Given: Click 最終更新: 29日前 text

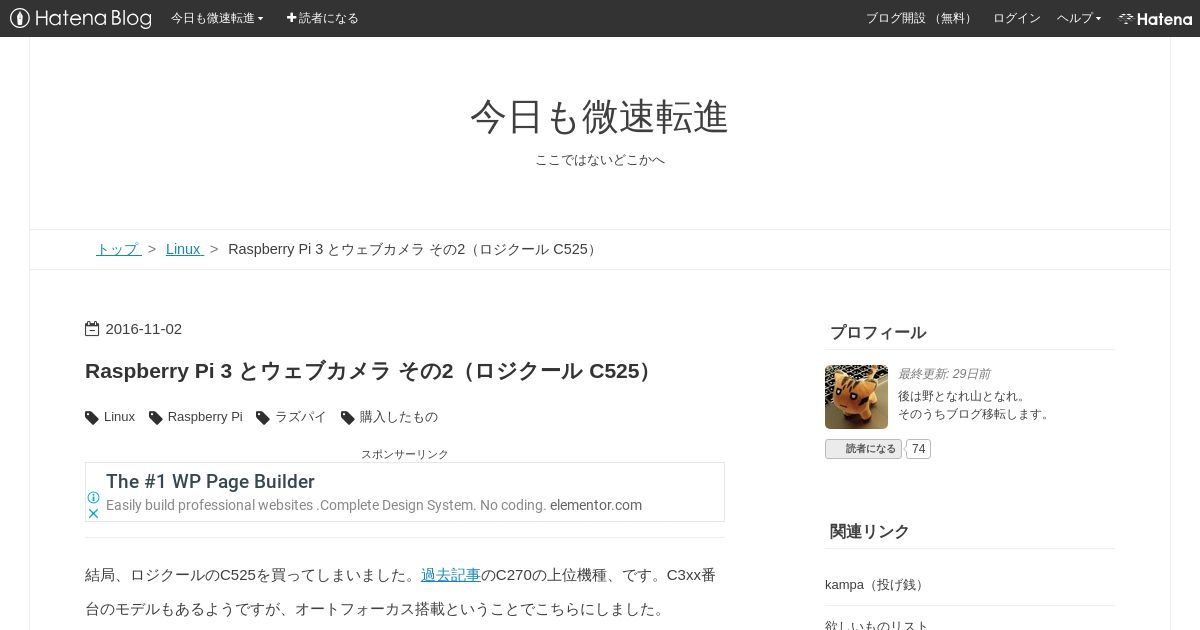Looking at the screenshot, I should 944,374.
